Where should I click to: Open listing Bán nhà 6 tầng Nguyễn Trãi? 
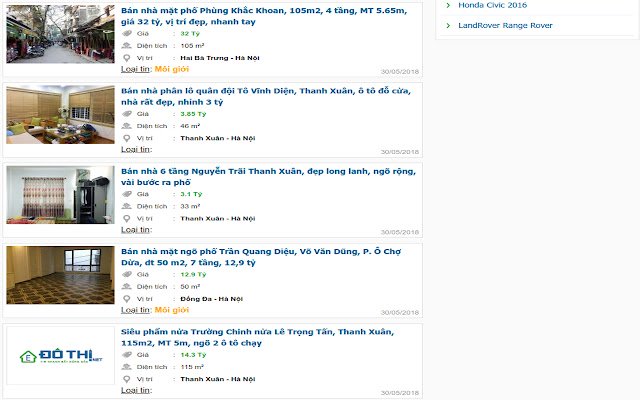[268, 177]
